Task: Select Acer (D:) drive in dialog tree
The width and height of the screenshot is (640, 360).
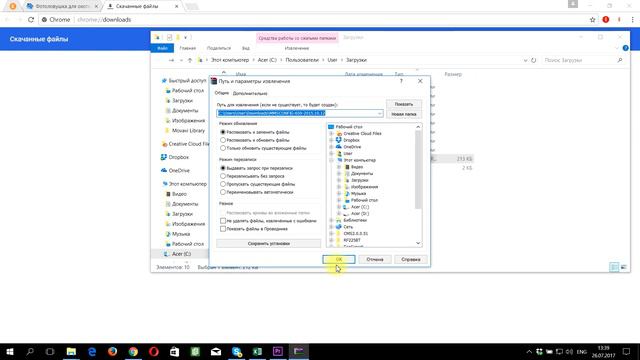Action: pos(356,213)
